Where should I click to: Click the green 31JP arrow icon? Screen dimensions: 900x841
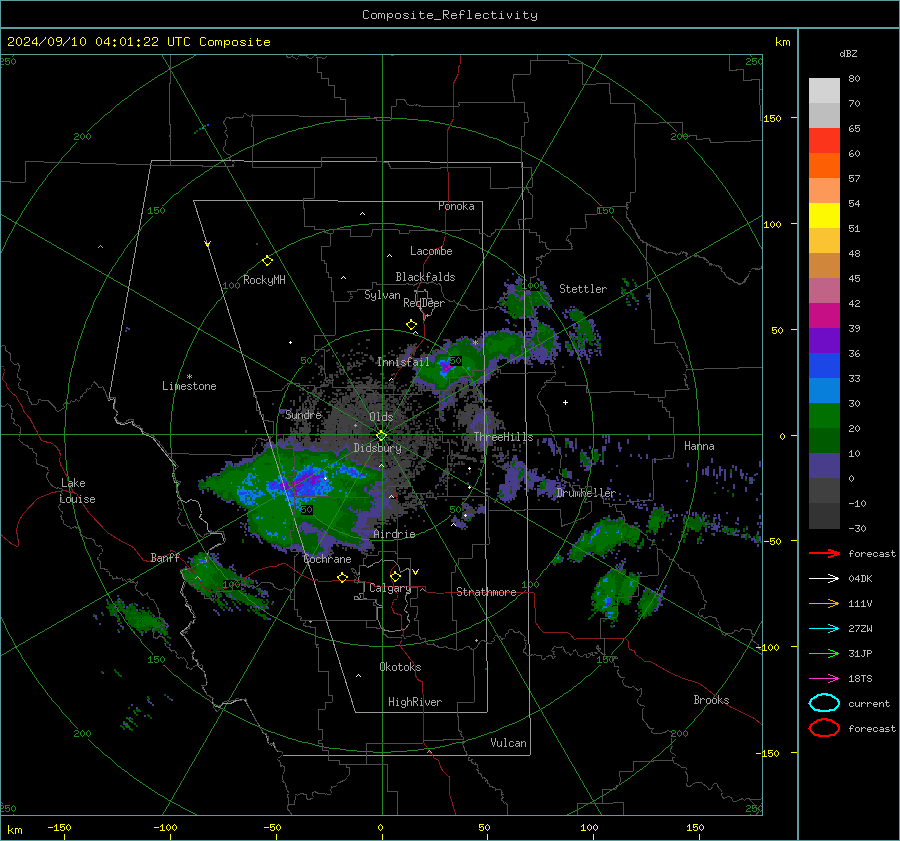824,653
